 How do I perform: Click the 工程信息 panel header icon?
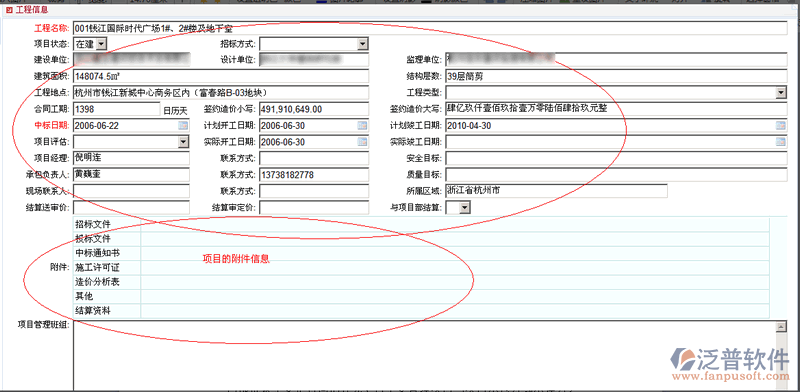click(x=9, y=10)
